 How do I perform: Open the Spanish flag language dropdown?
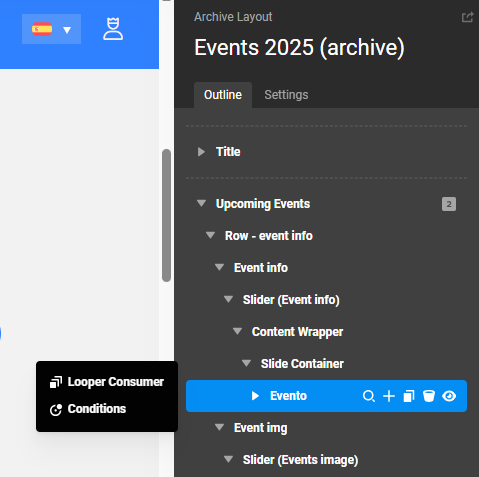click(x=51, y=29)
